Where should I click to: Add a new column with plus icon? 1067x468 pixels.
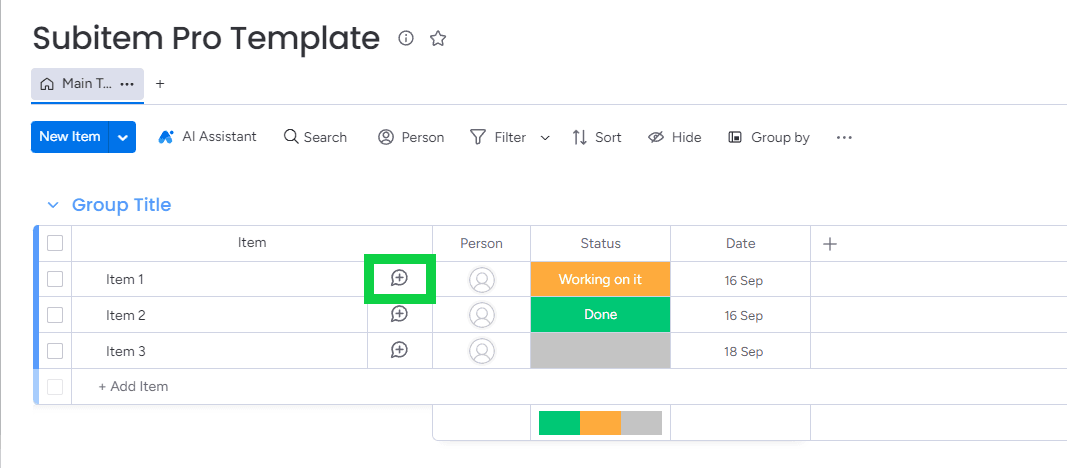pos(829,243)
